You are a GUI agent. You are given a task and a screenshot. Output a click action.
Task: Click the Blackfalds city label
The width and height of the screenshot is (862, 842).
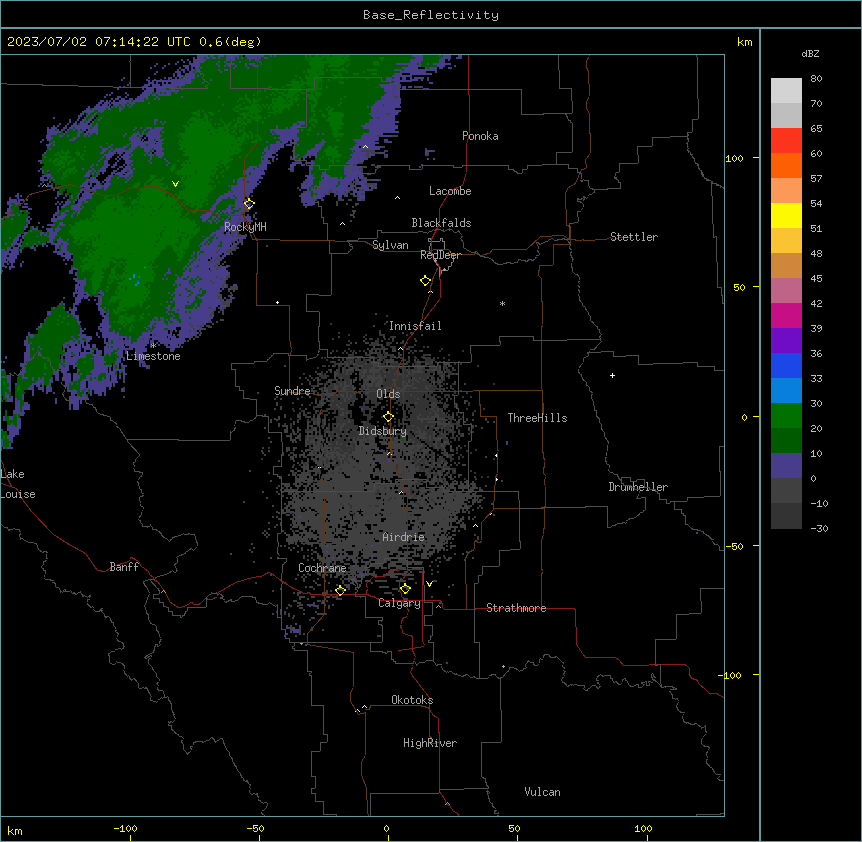tap(441, 223)
